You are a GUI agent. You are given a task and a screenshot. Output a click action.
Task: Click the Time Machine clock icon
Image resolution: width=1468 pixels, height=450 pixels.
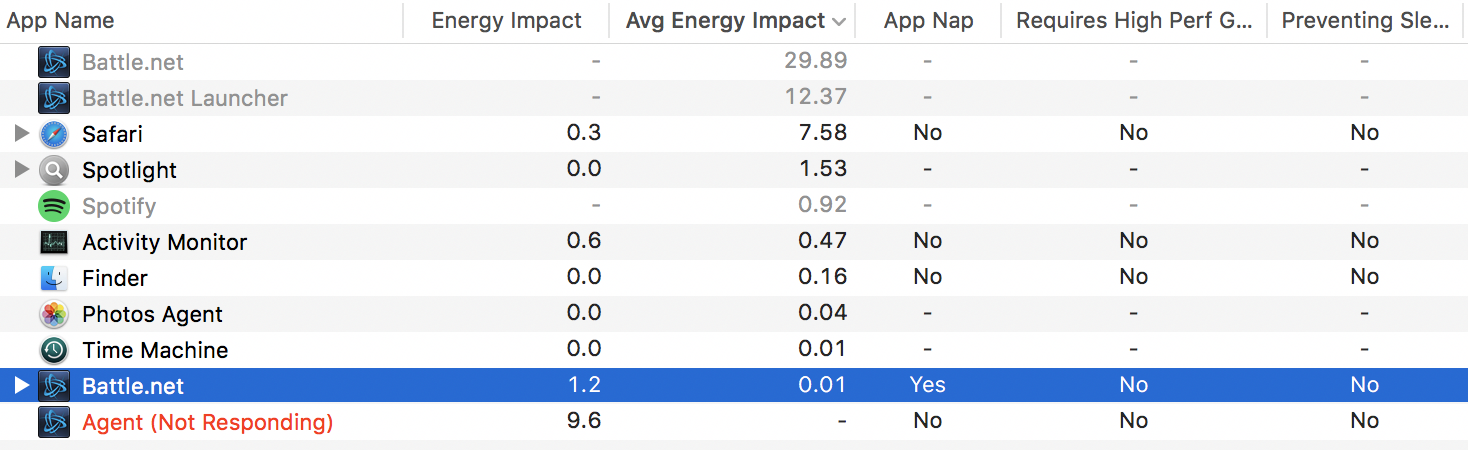pos(54,350)
